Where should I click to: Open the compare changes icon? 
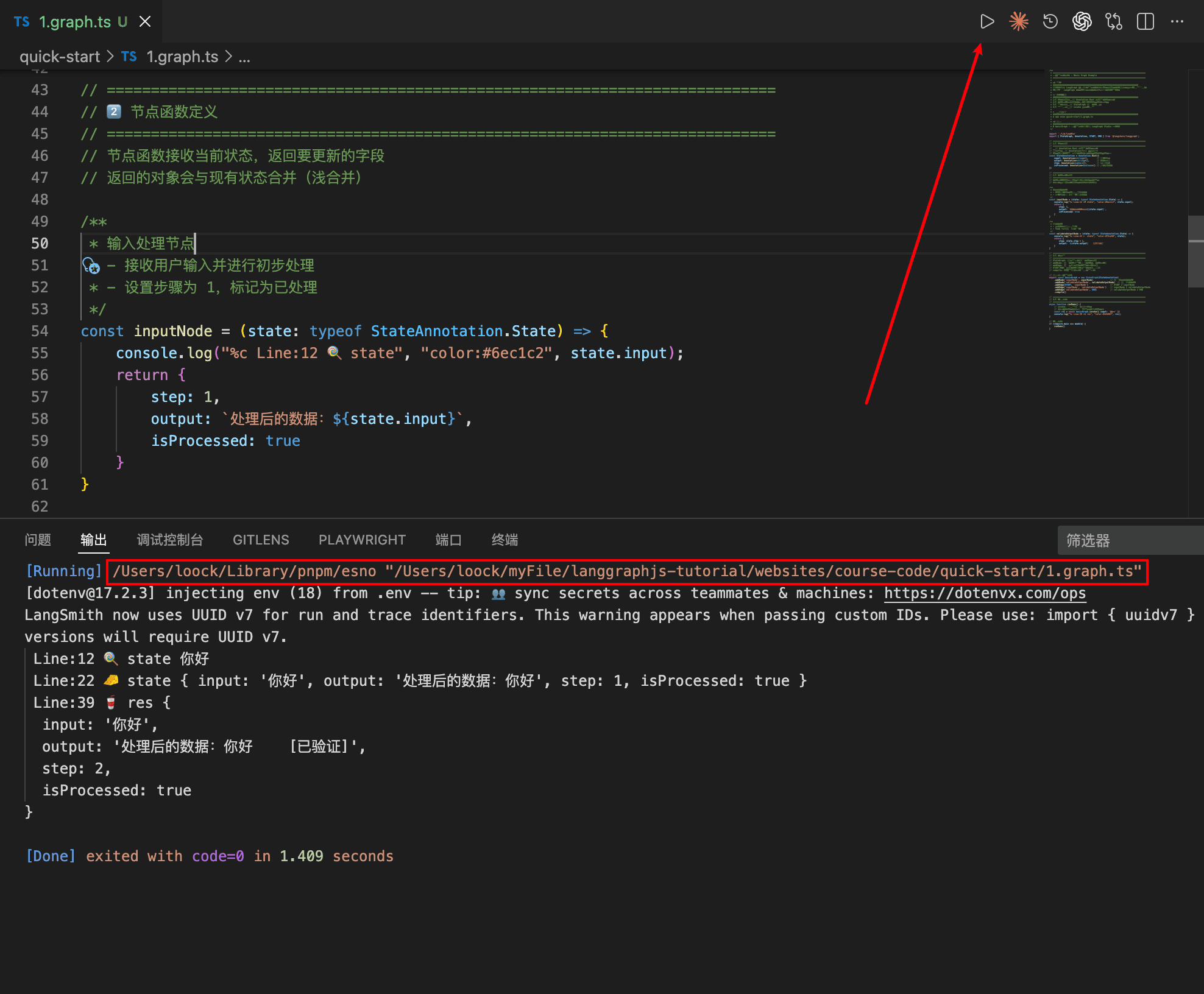point(1114,21)
